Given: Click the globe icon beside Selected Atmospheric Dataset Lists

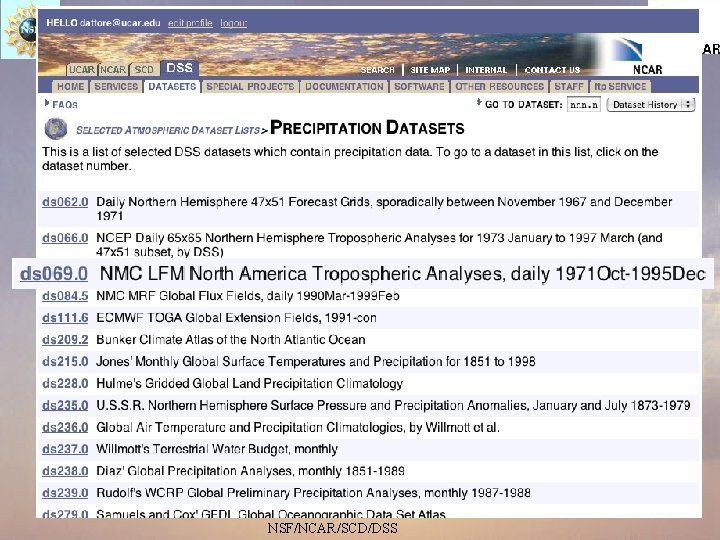Looking at the screenshot, I should tap(56, 129).
